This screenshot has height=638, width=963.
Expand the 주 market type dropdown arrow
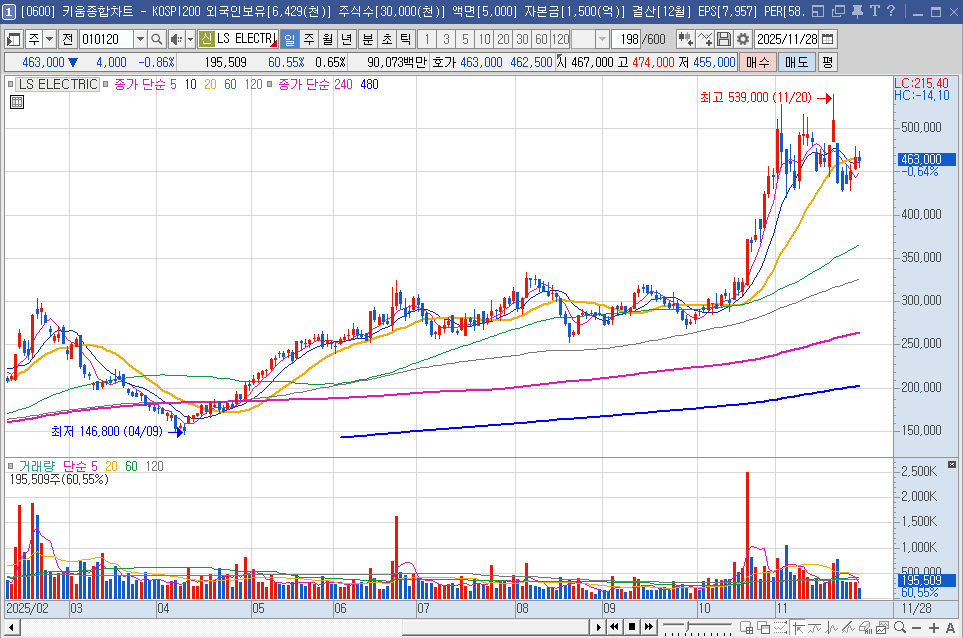point(50,39)
